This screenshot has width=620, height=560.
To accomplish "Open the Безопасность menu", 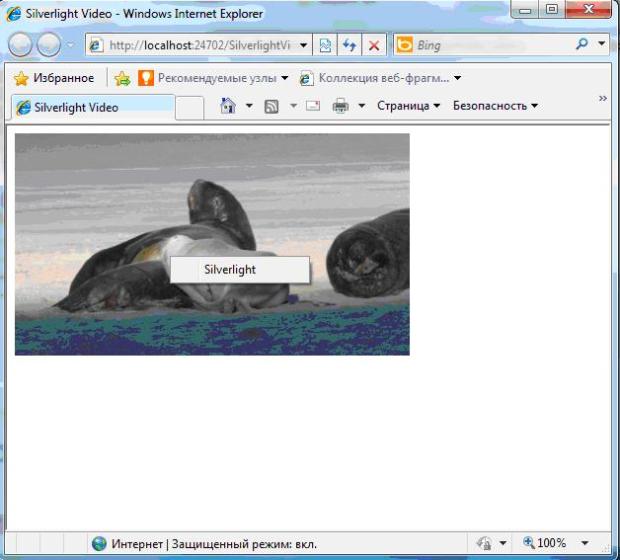I will (494, 106).
